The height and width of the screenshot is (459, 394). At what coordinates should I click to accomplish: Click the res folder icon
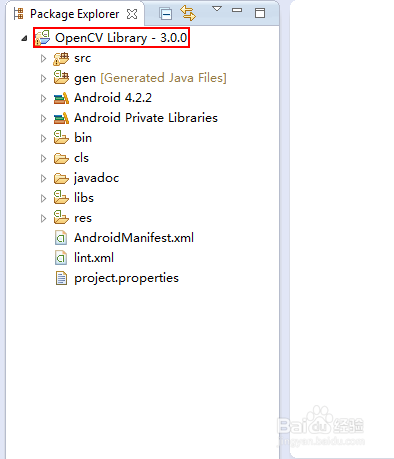[61, 217]
